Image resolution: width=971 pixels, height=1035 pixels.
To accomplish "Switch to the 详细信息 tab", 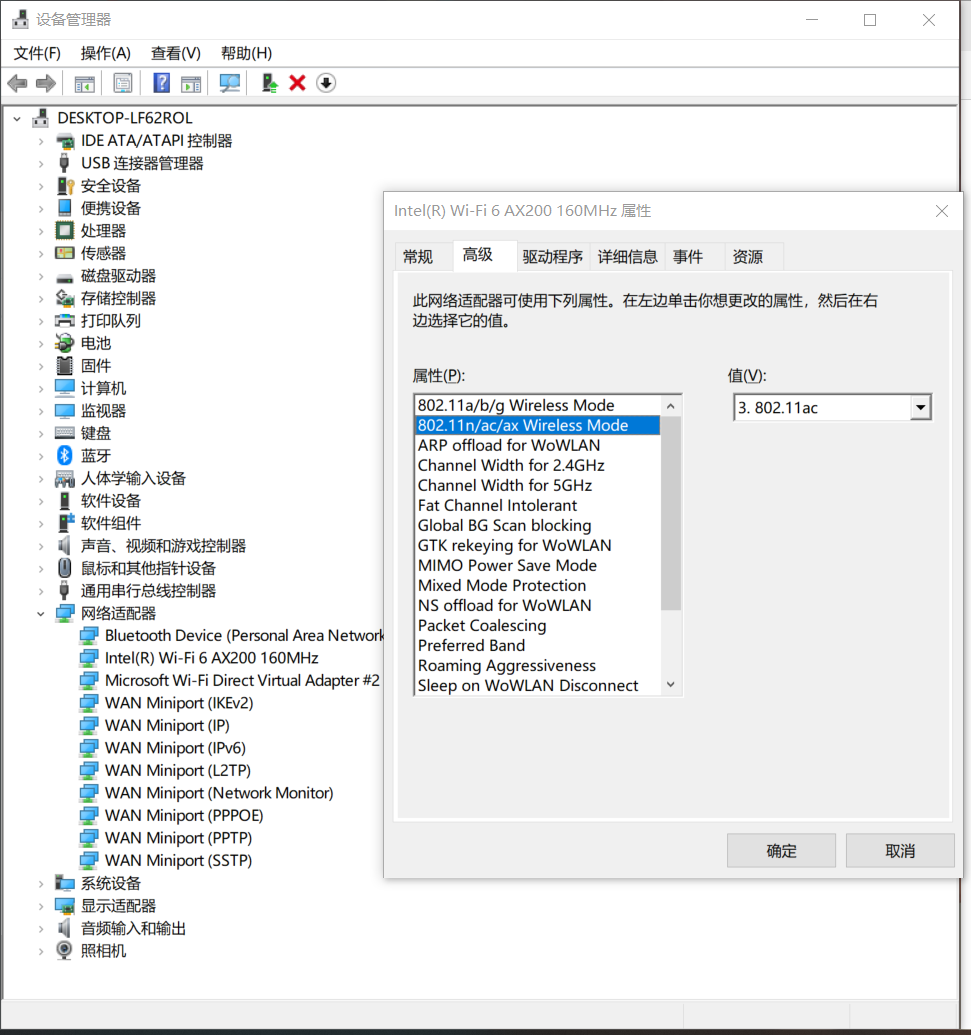I will (x=627, y=257).
